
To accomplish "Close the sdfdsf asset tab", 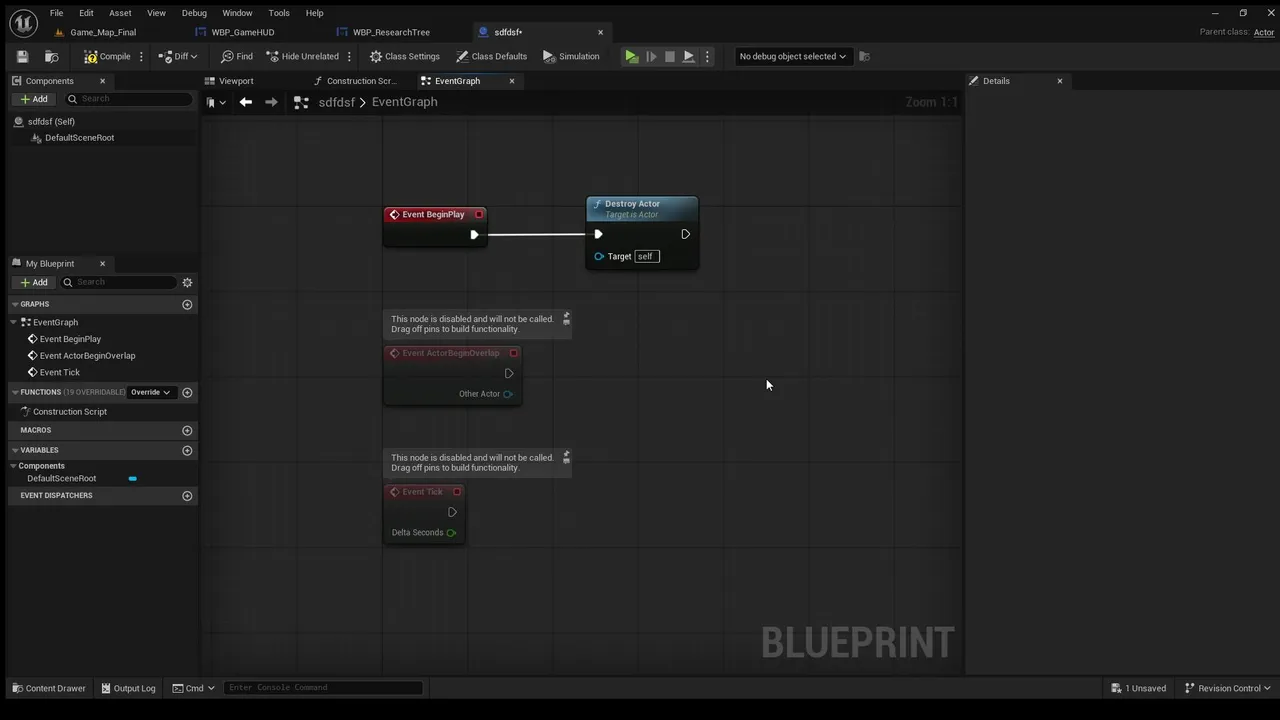I will [x=600, y=32].
